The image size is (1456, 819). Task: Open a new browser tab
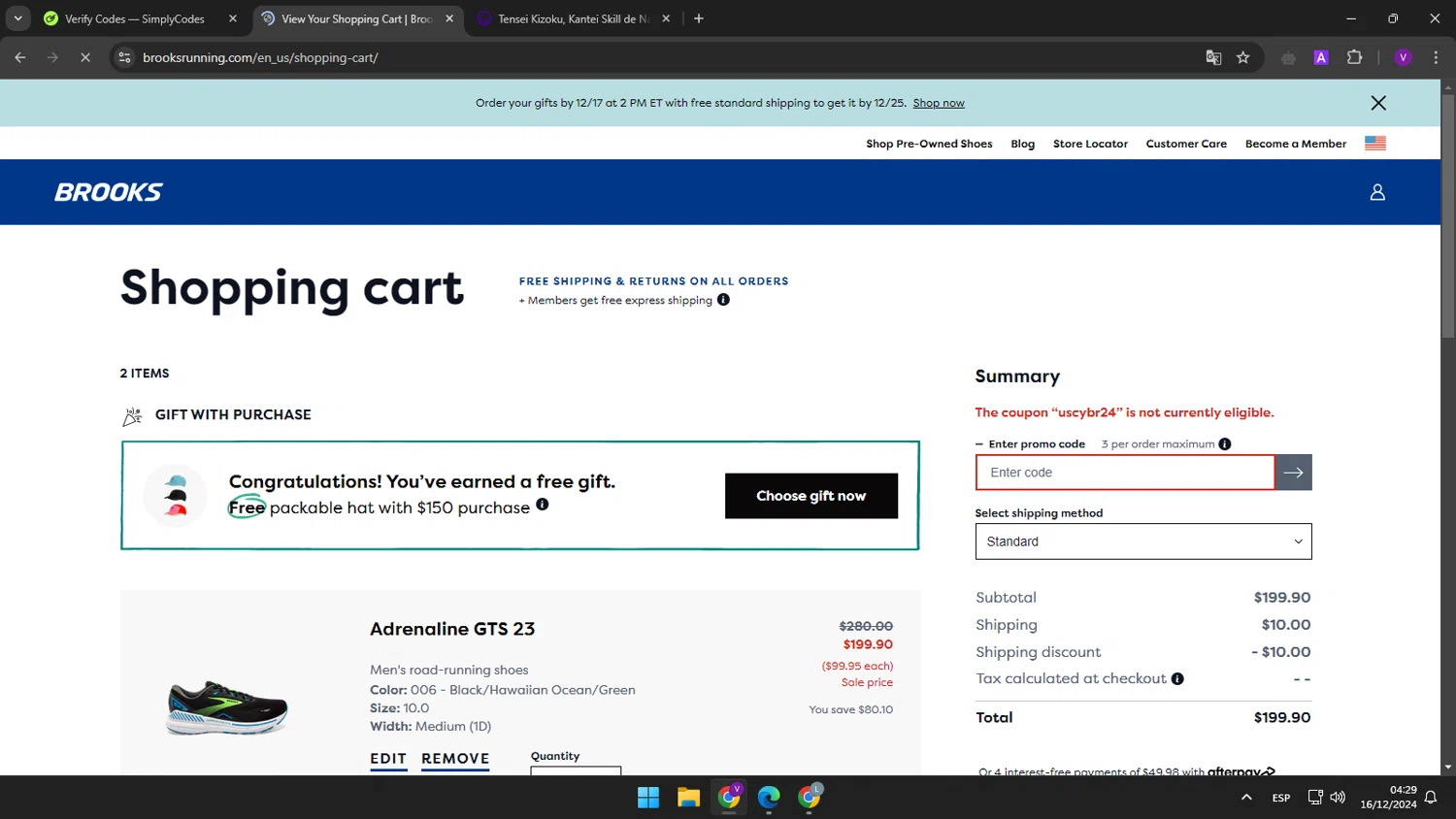coord(699,18)
